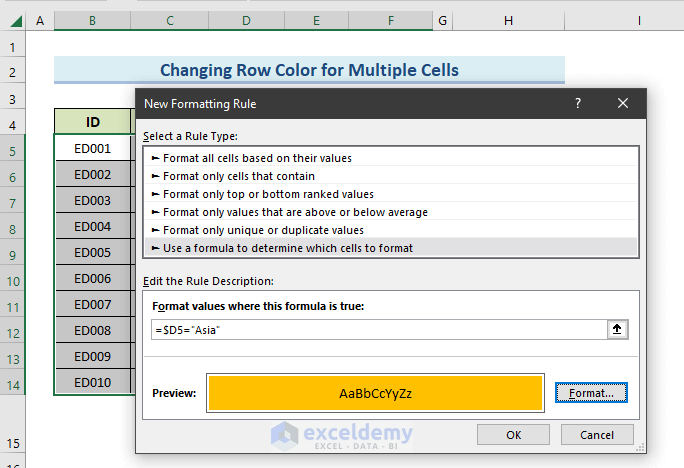
Task: Click cell ED006
Action: [92, 278]
